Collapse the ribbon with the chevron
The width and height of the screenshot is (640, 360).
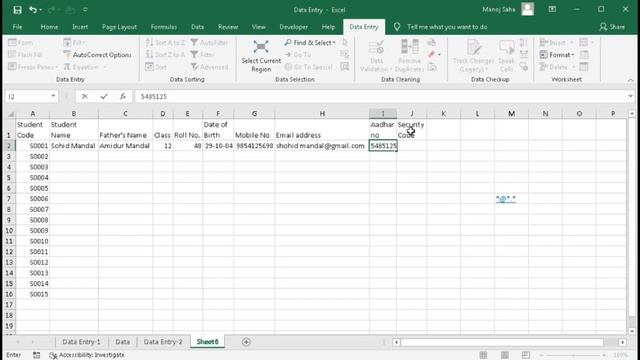pos(630,80)
